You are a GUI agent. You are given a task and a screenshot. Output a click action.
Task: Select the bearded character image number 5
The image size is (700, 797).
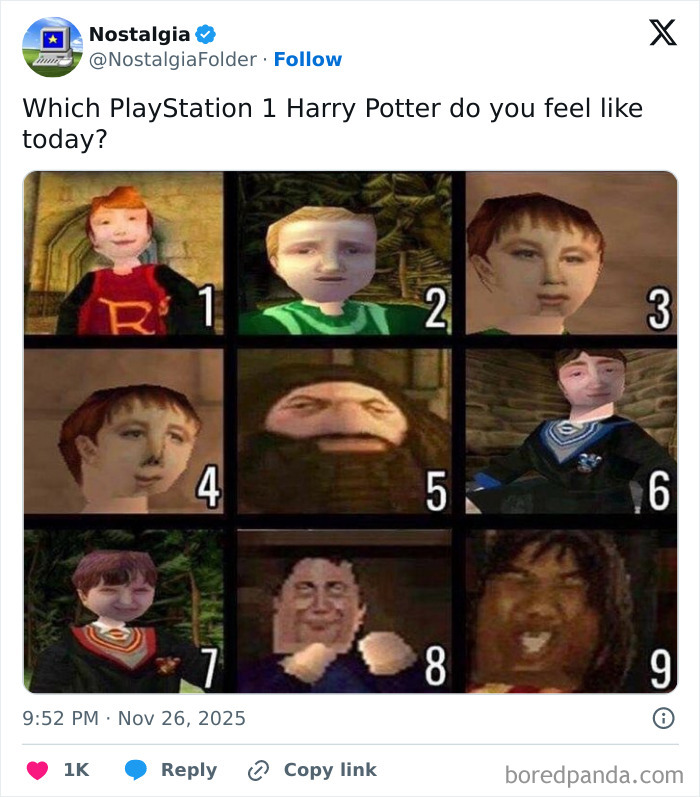click(344, 431)
